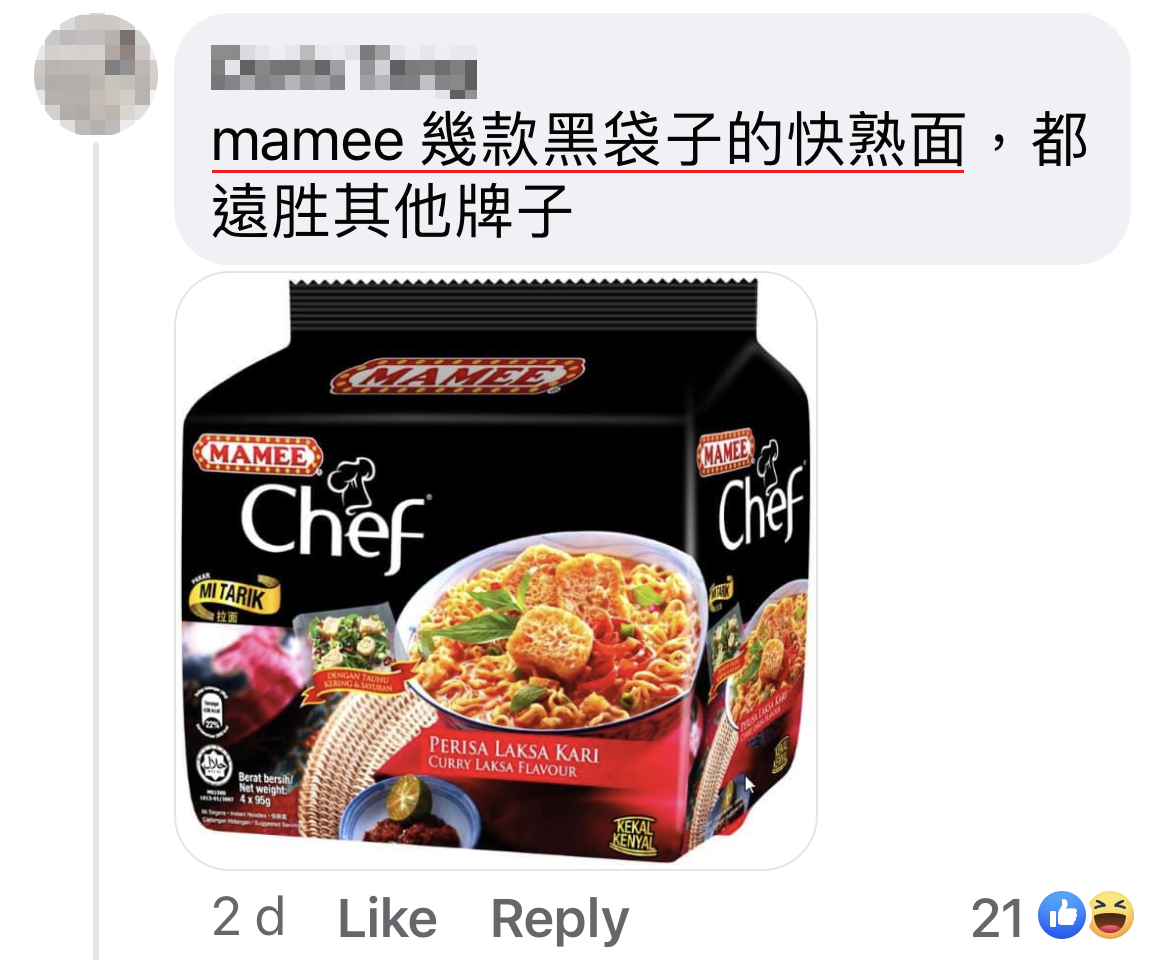This screenshot has width=1170, height=960.
Task: Like this comment
Action: [x=387, y=918]
